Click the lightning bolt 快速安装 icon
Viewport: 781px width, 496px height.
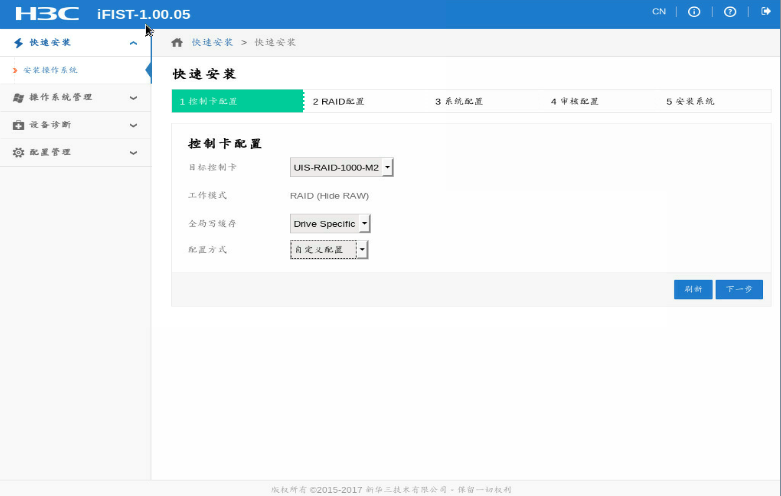tap(18, 43)
